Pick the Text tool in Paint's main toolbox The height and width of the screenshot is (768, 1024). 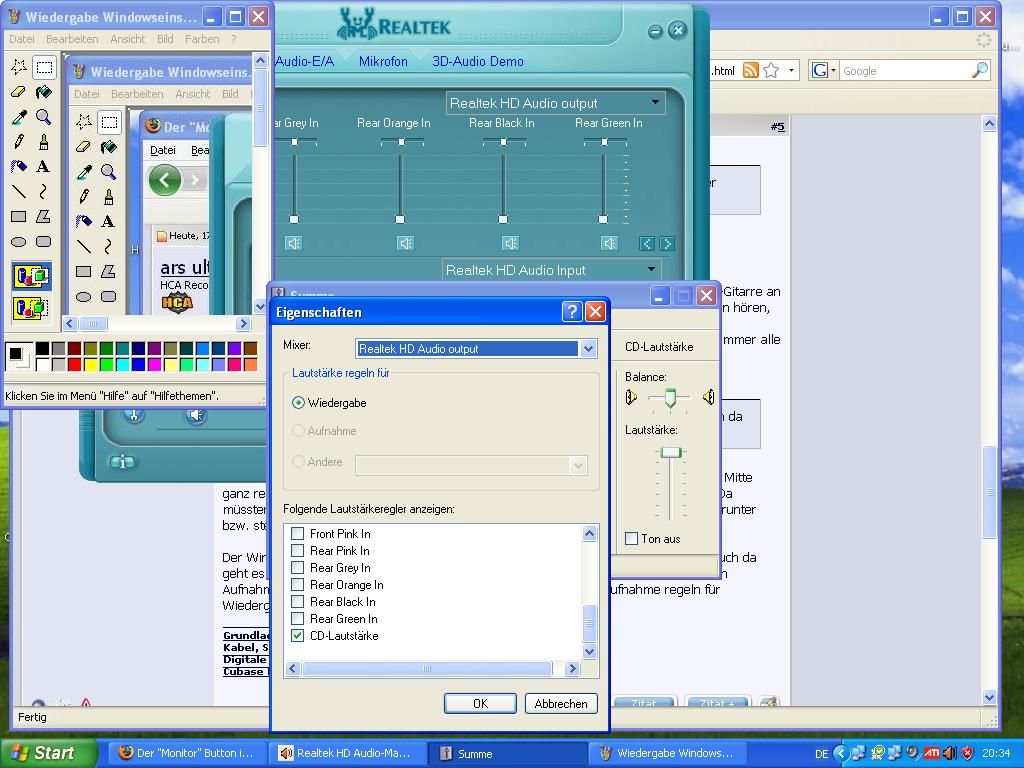coord(44,167)
